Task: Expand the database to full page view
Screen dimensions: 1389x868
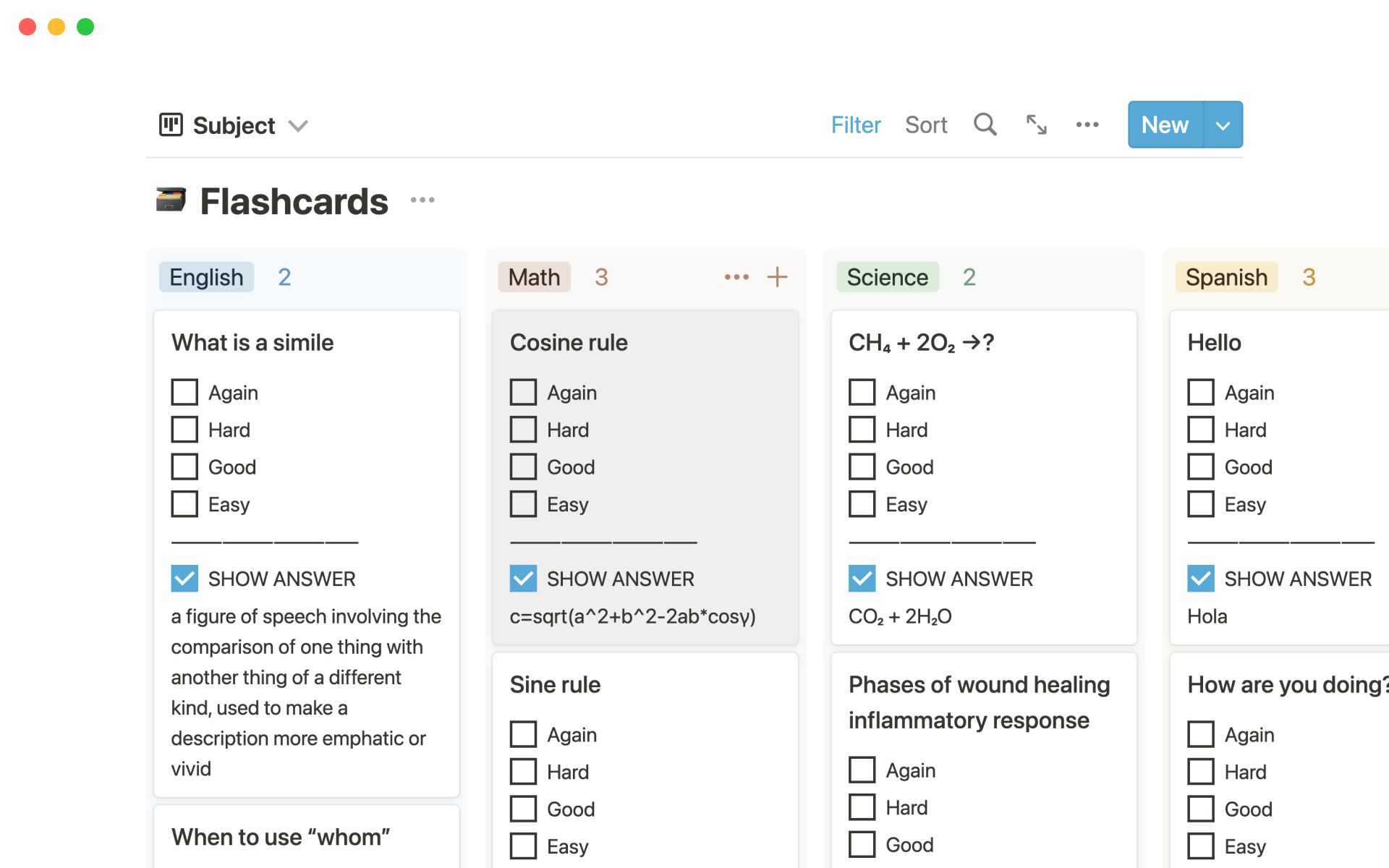Action: 1036,124
